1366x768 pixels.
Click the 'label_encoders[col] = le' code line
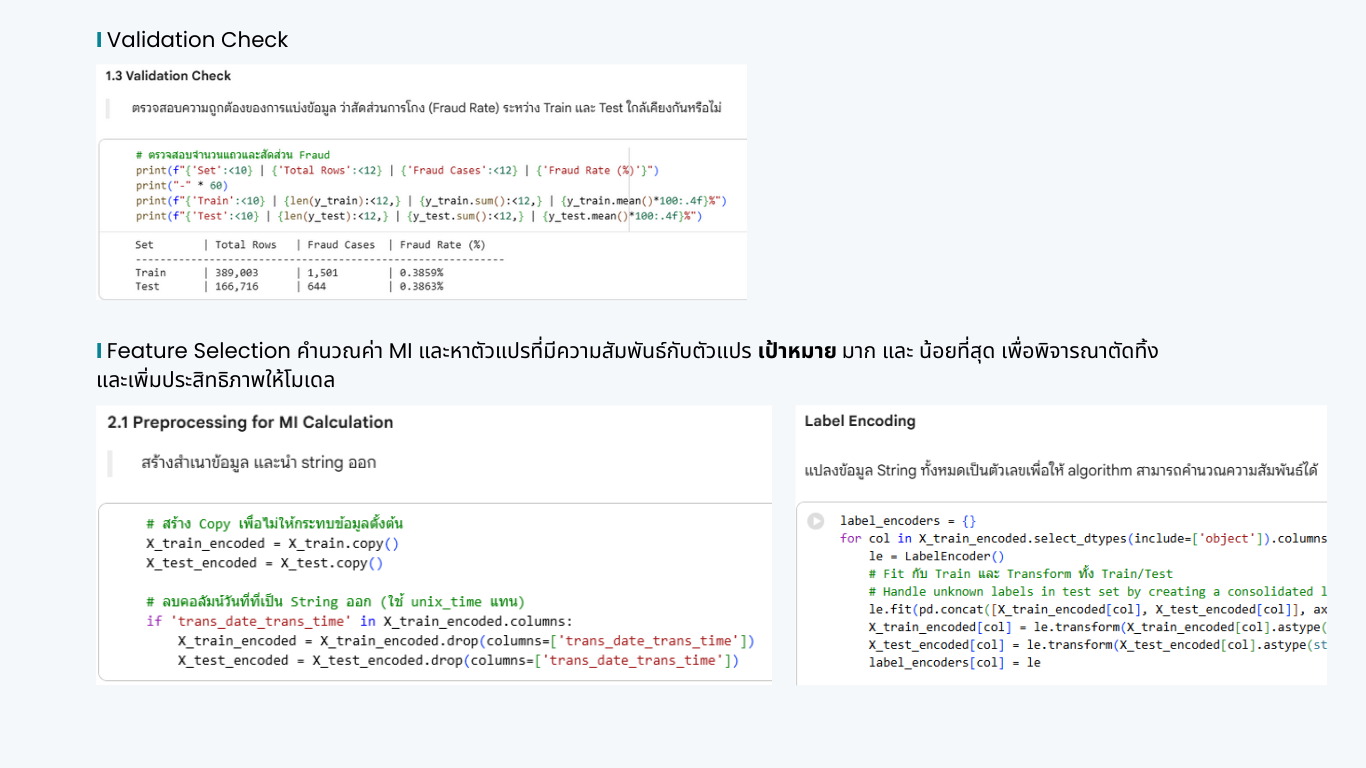pyautogui.click(x=955, y=662)
